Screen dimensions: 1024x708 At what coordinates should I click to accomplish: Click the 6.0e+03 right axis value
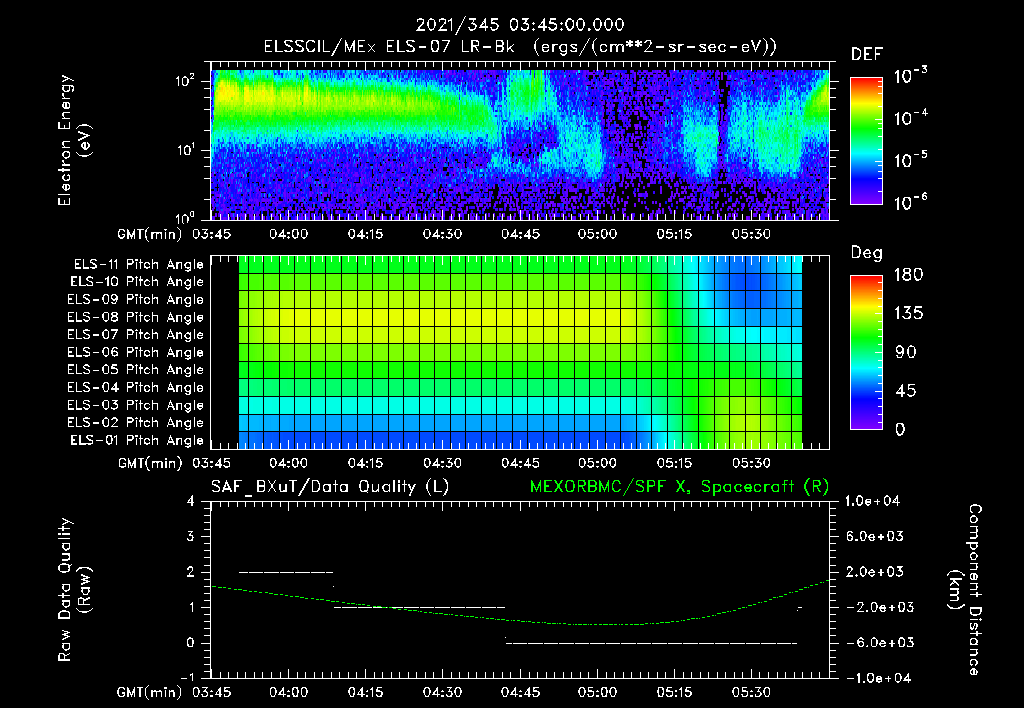point(874,537)
